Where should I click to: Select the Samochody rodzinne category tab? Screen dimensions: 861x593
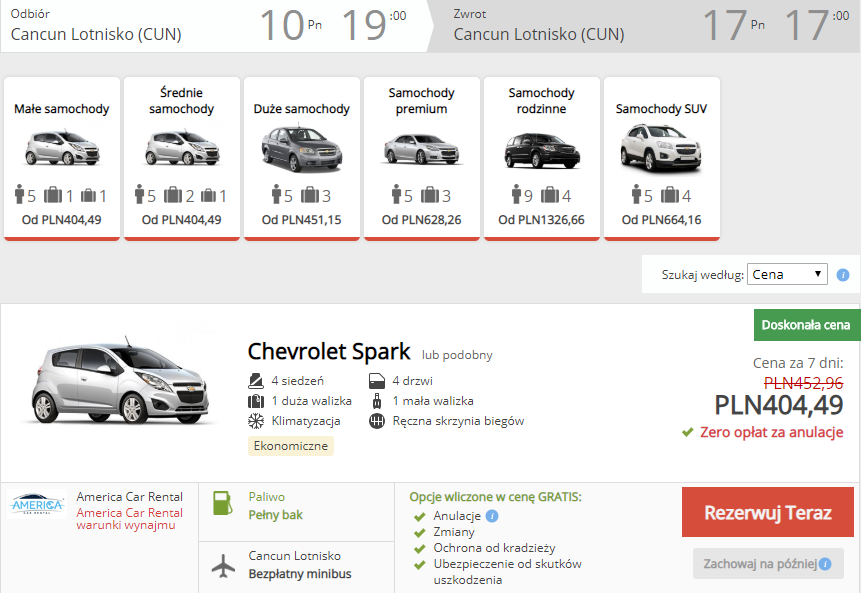(x=541, y=158)
